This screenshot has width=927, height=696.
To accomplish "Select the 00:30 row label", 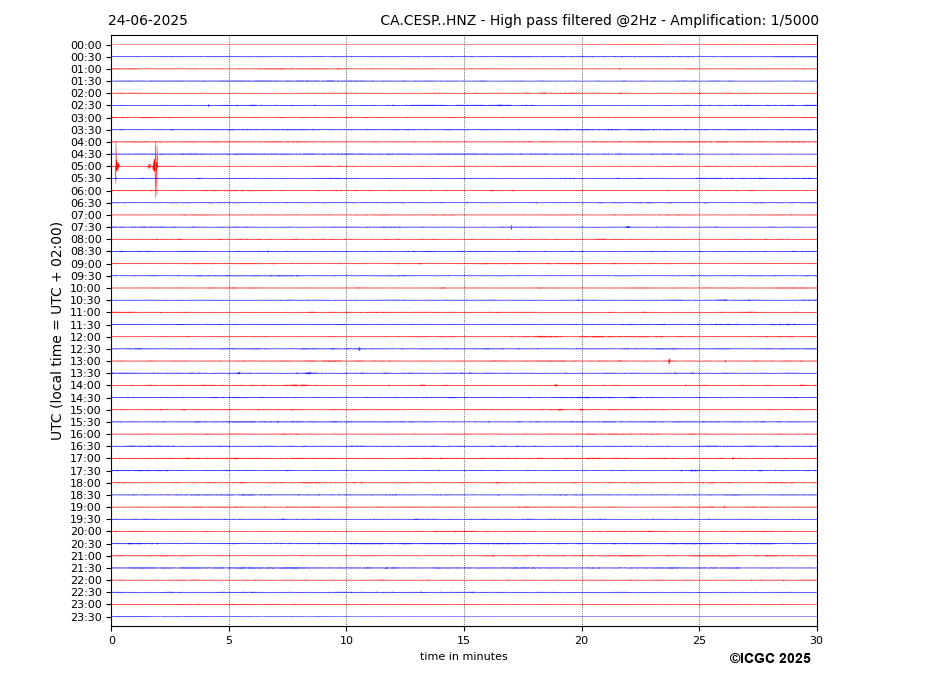I will click(86, 57).
